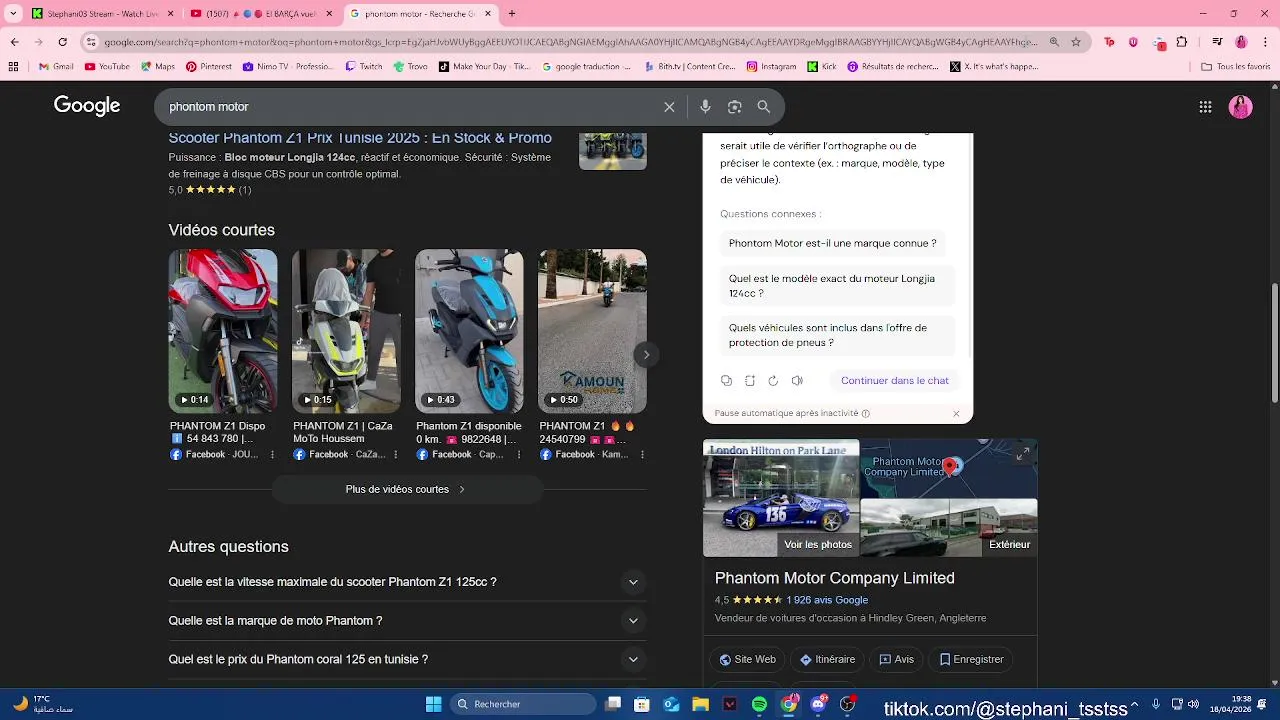Click Site Web button for Phantom Motor

748,660
